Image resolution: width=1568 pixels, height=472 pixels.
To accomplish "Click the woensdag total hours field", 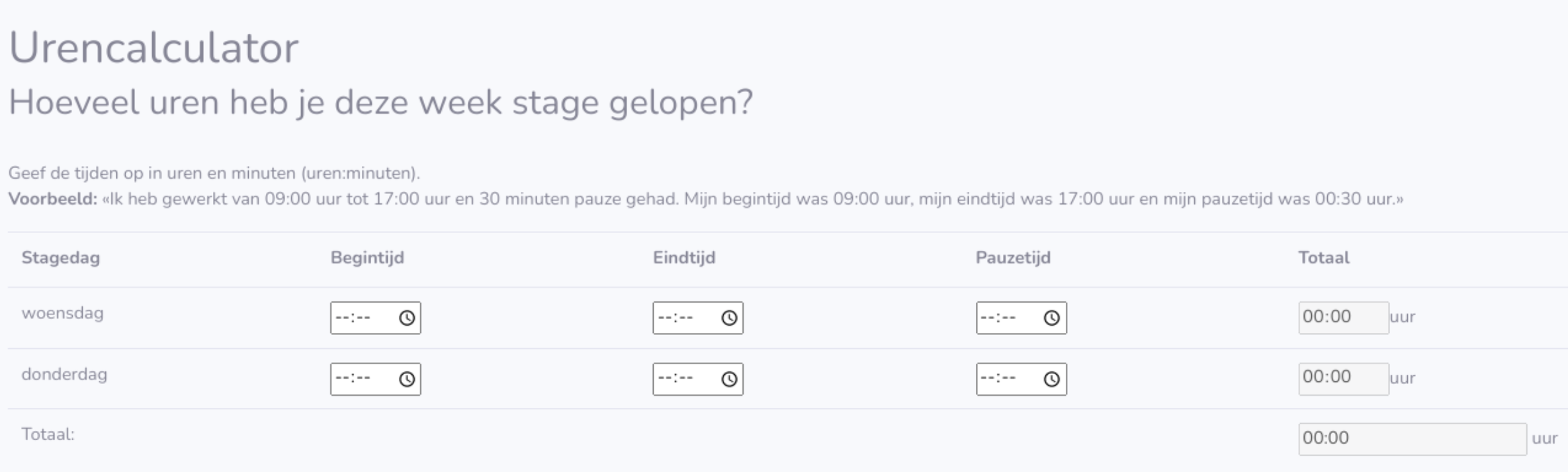I will (1342, 318).
